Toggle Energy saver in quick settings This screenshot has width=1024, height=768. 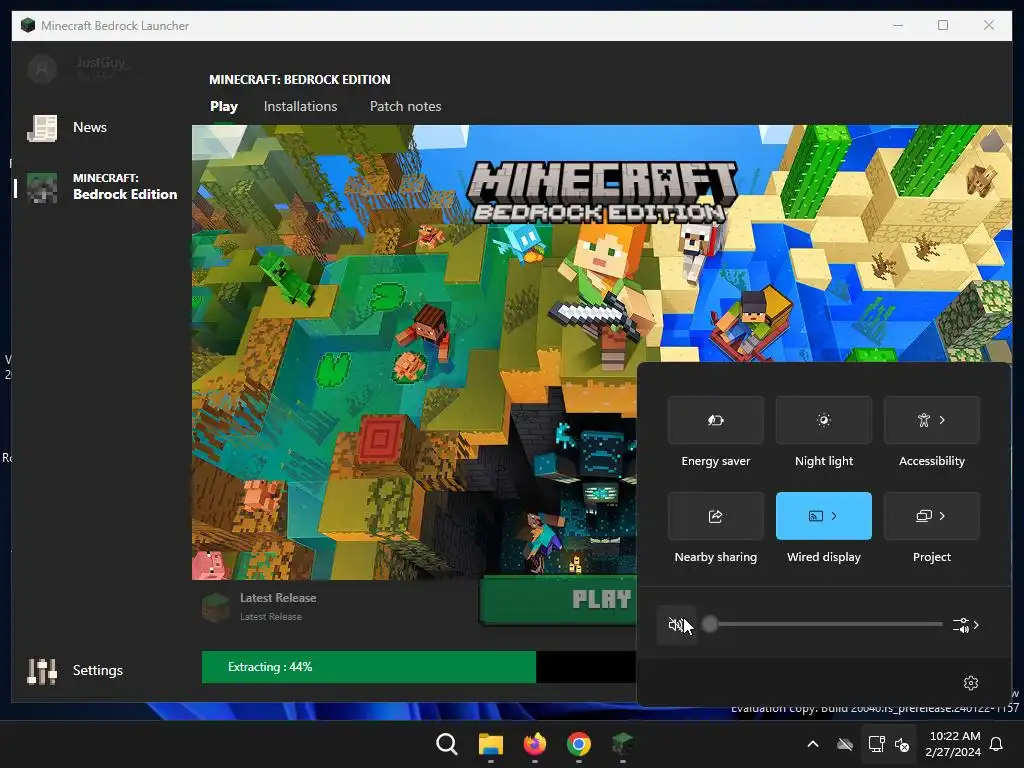coord(716,420)
